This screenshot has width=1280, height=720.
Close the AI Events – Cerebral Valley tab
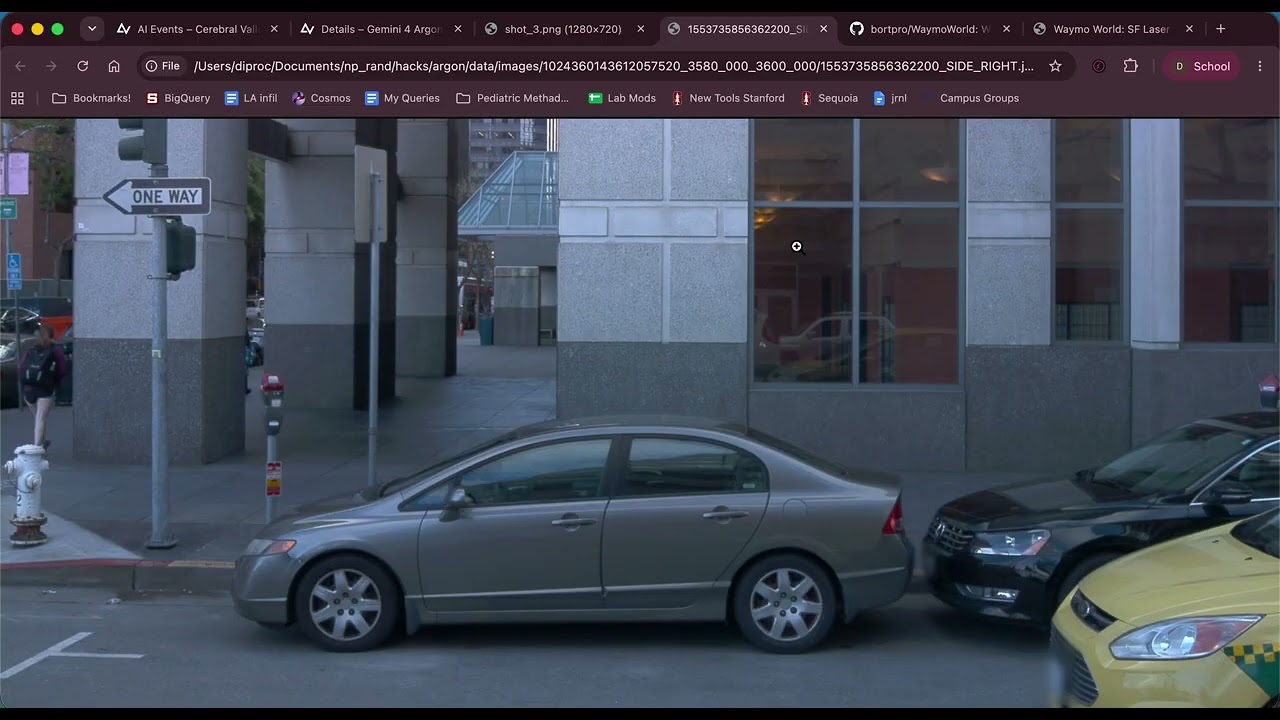pos(274,29)
